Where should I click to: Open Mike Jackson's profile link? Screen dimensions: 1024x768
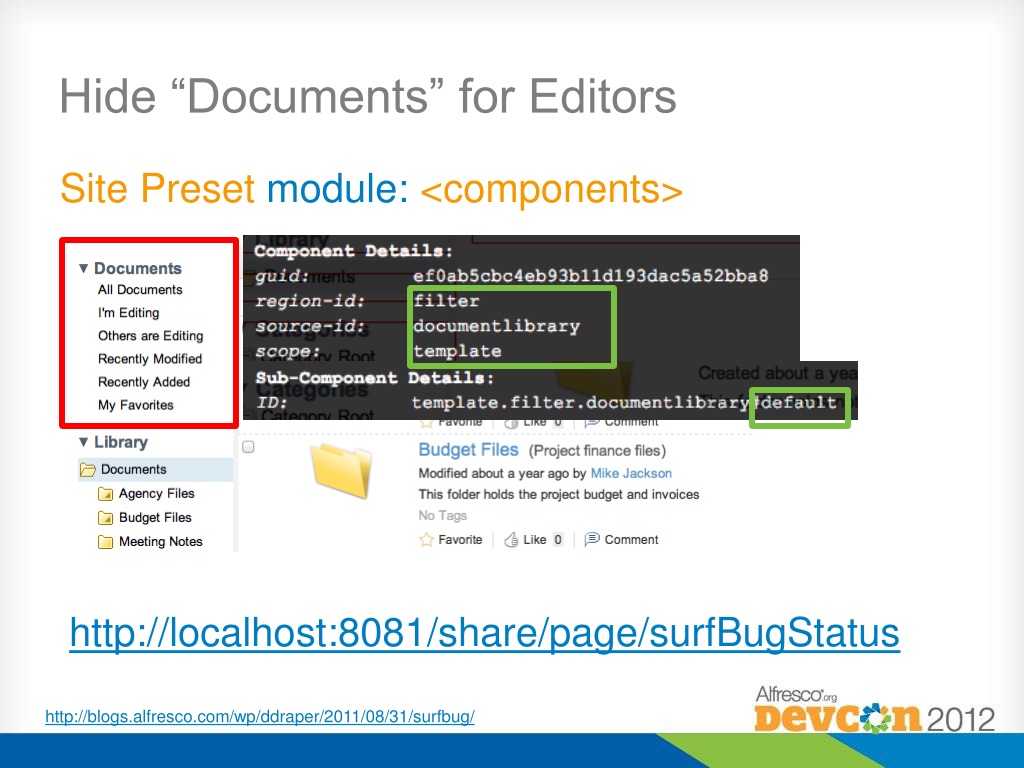(x=631, y=473)
